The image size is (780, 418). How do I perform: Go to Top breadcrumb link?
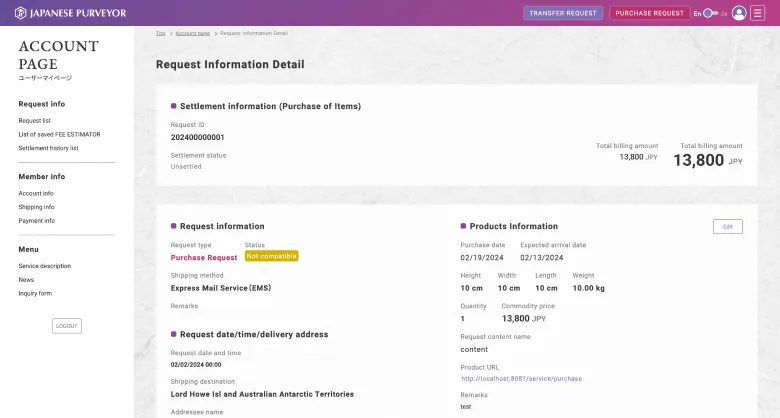pos(160,33)
